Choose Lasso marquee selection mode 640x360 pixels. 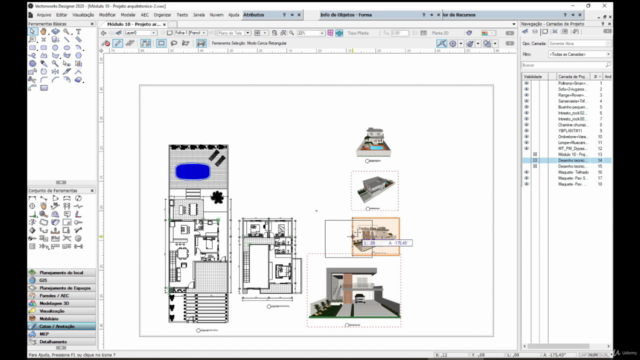point(174,43)
